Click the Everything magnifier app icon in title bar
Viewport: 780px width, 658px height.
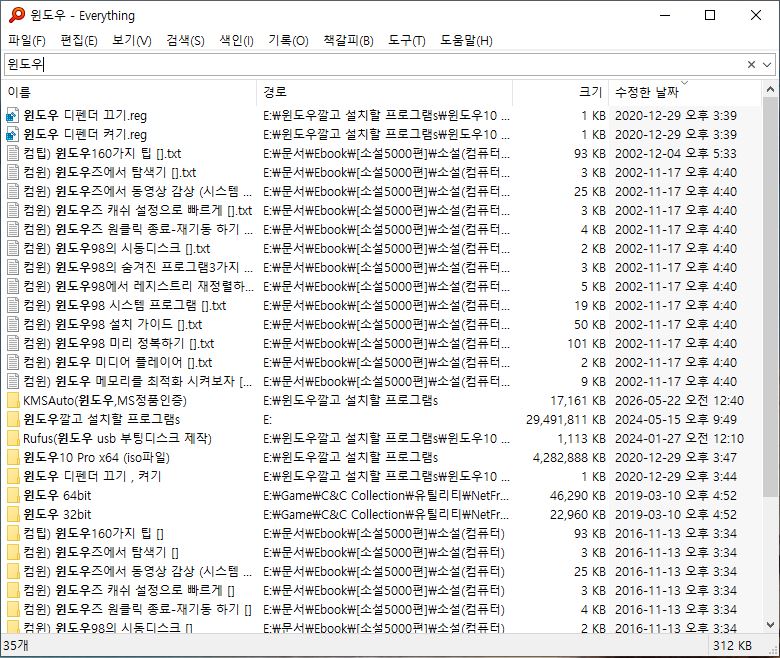17,15
